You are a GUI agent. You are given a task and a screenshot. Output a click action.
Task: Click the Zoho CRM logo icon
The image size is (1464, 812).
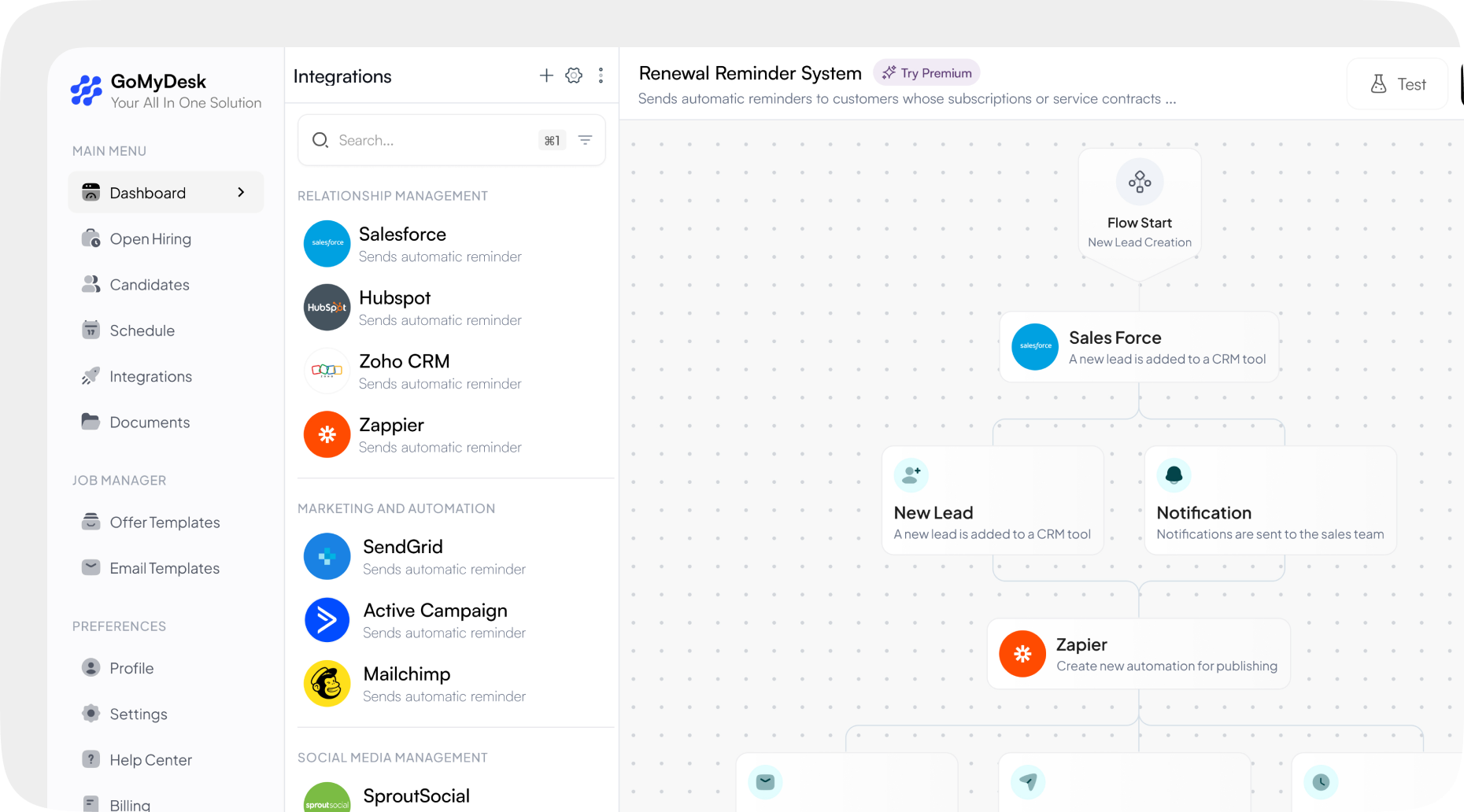tap(327, 371)
